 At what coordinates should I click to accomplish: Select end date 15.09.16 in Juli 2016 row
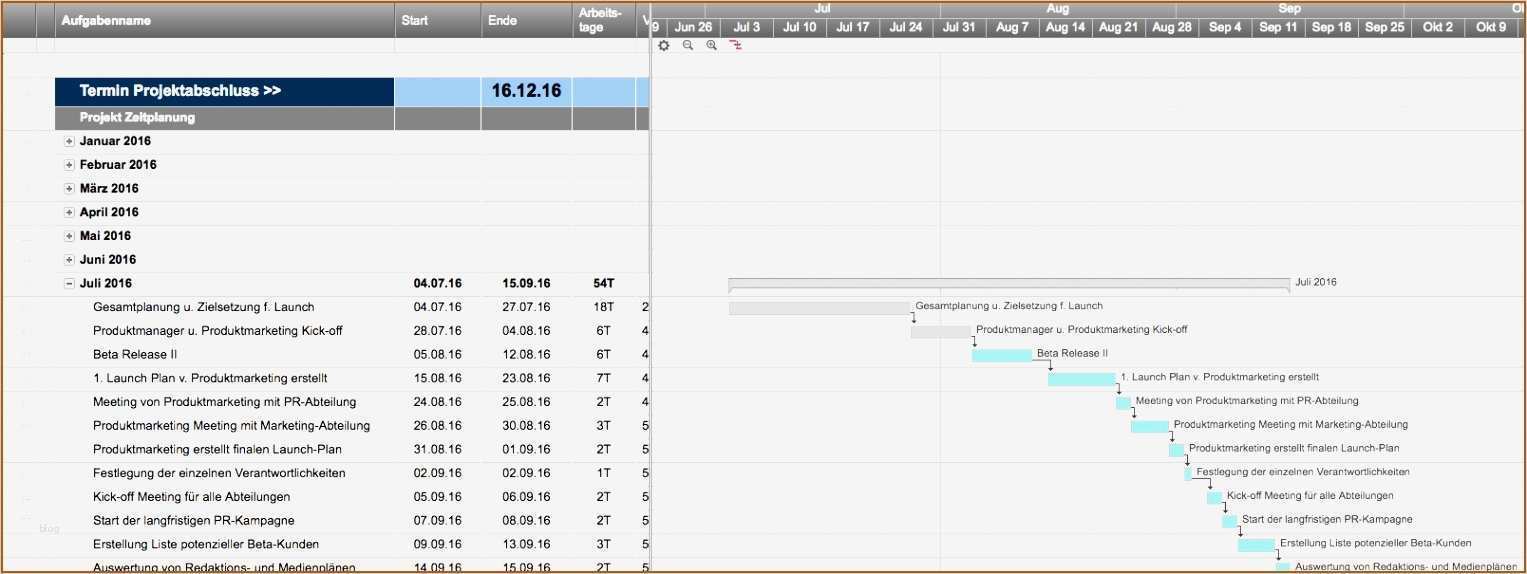point(526,284)
